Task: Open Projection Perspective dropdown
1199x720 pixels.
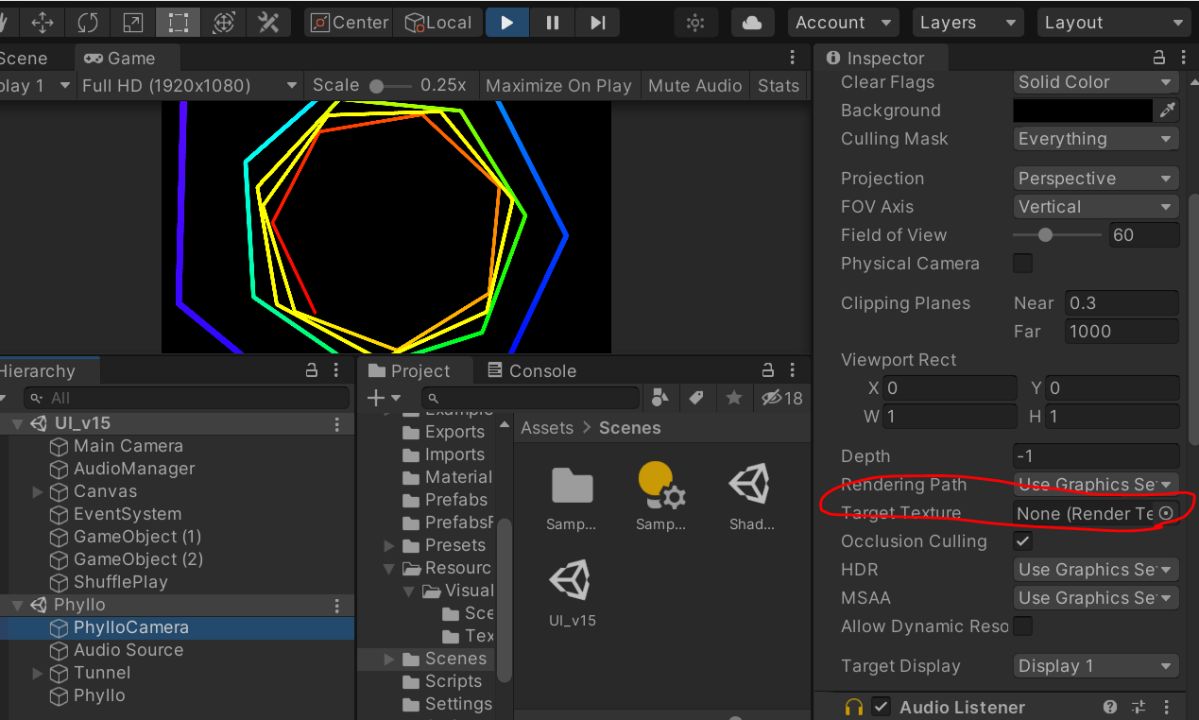Action: tap(1095, 178)
